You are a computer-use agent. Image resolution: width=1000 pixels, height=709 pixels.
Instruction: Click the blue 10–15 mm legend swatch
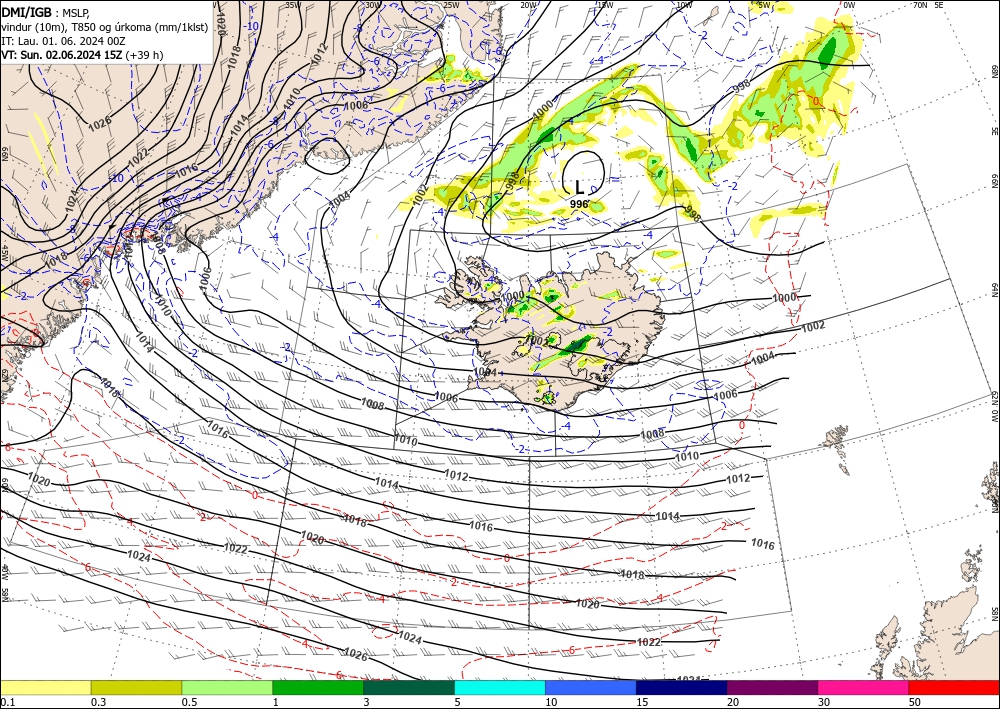[x=591, y=687]
